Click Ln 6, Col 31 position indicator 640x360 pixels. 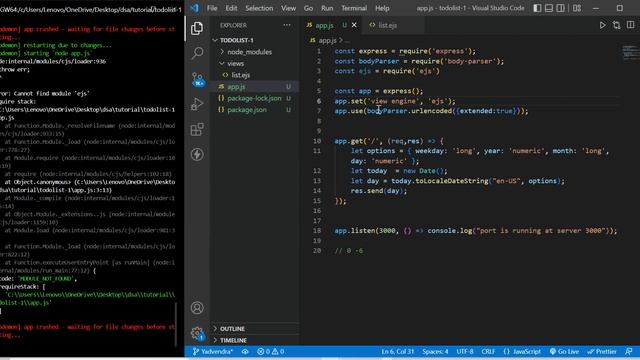tap(398, 351)
